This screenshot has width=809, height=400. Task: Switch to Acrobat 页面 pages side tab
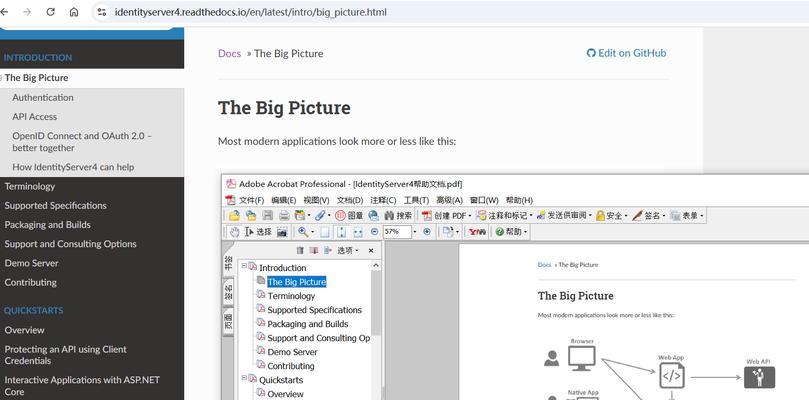(228, 321)
